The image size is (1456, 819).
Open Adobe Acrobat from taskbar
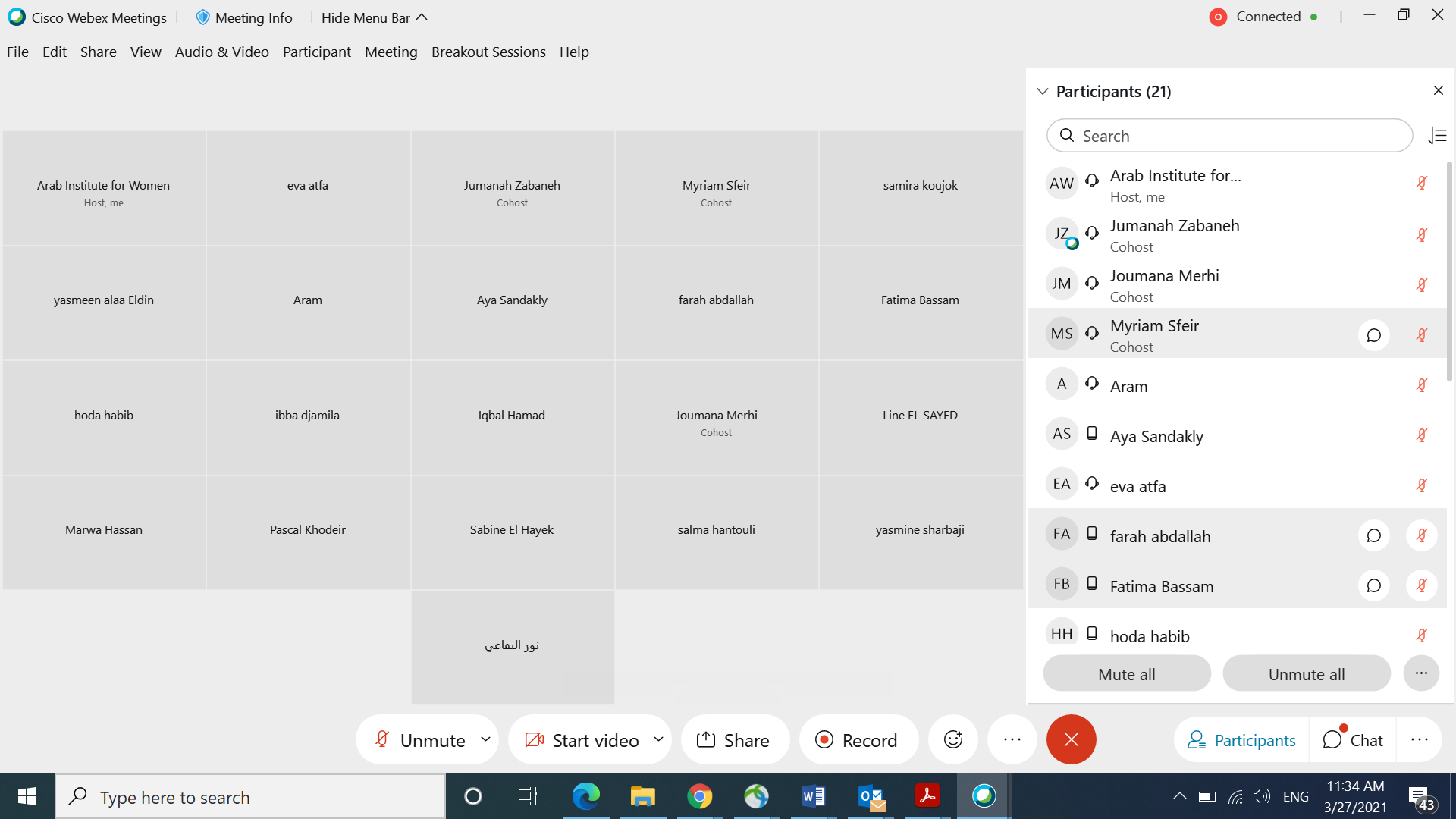[927, 796]
